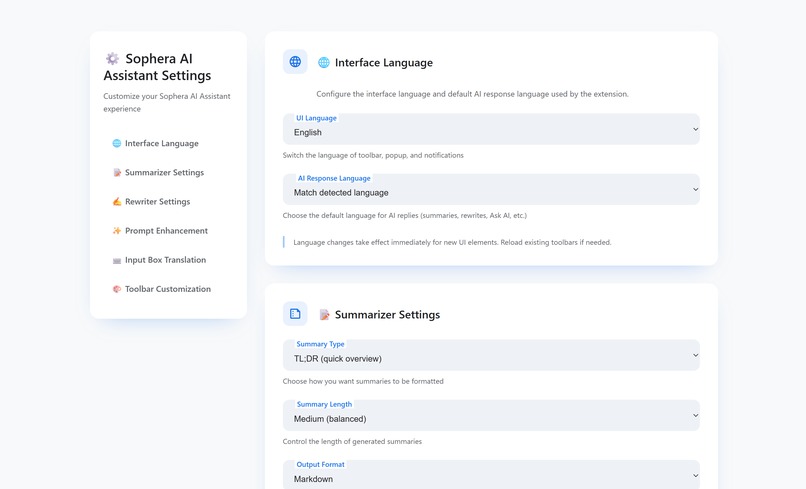
Task: Navigate to Rewriter Settings in sidebar
Action: (x=157, y=202)
